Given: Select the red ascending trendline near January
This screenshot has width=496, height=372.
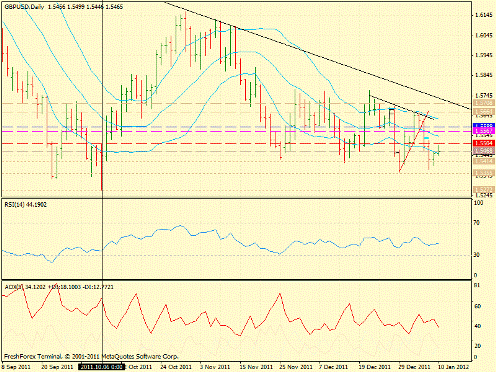Looking at the screenshot, I should [414, 142].
